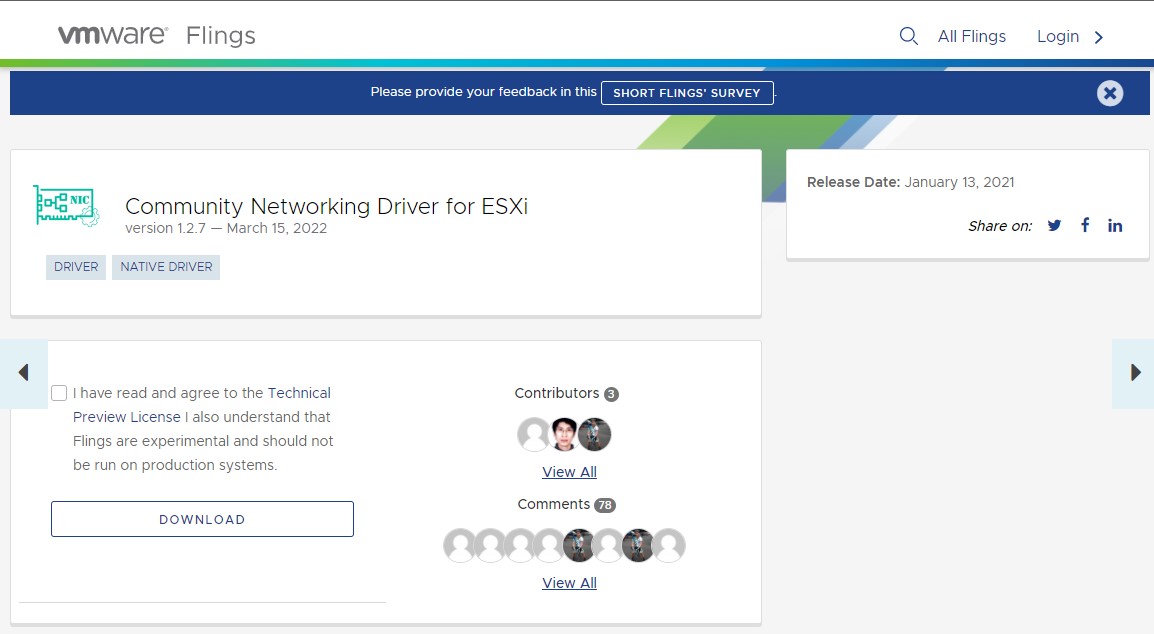Screen dimensions: 1154x634
Task: Click version 1.2.7 — March 15, 2022 text
Action: click(x=226, y=228)
